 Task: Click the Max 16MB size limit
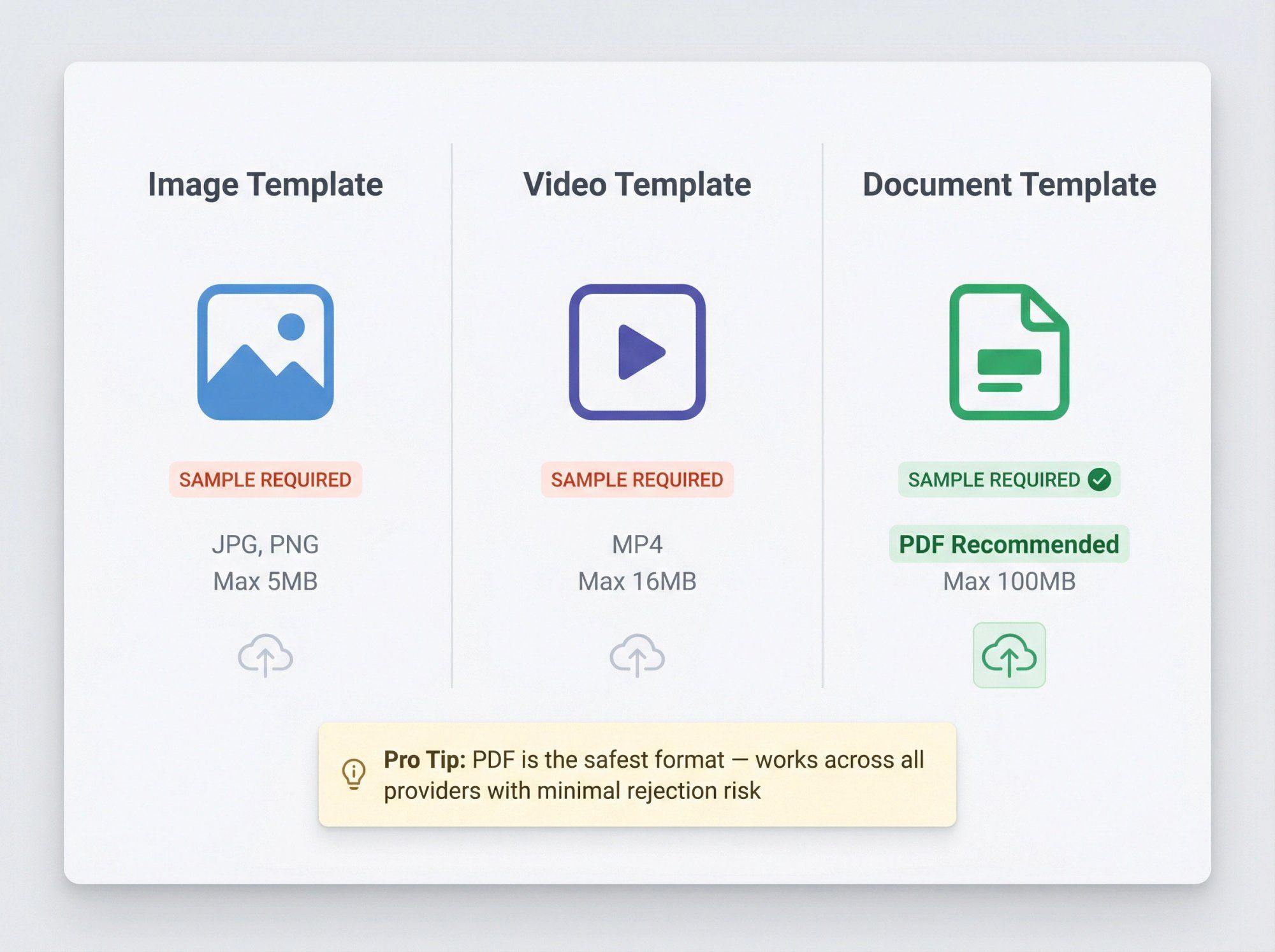[637, 582]
